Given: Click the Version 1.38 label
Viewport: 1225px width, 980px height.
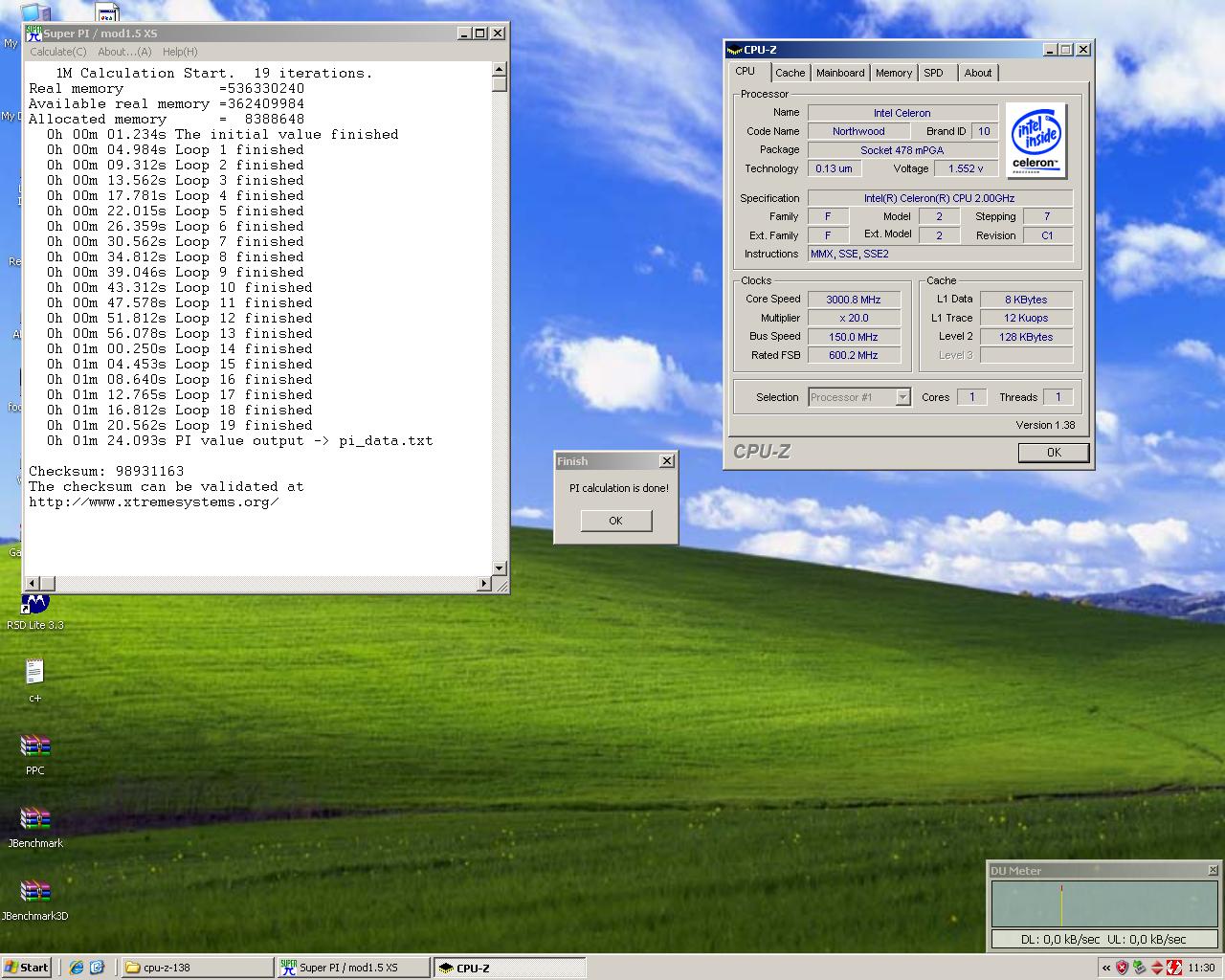Looking at the screenshot, I should [1045, 425].
